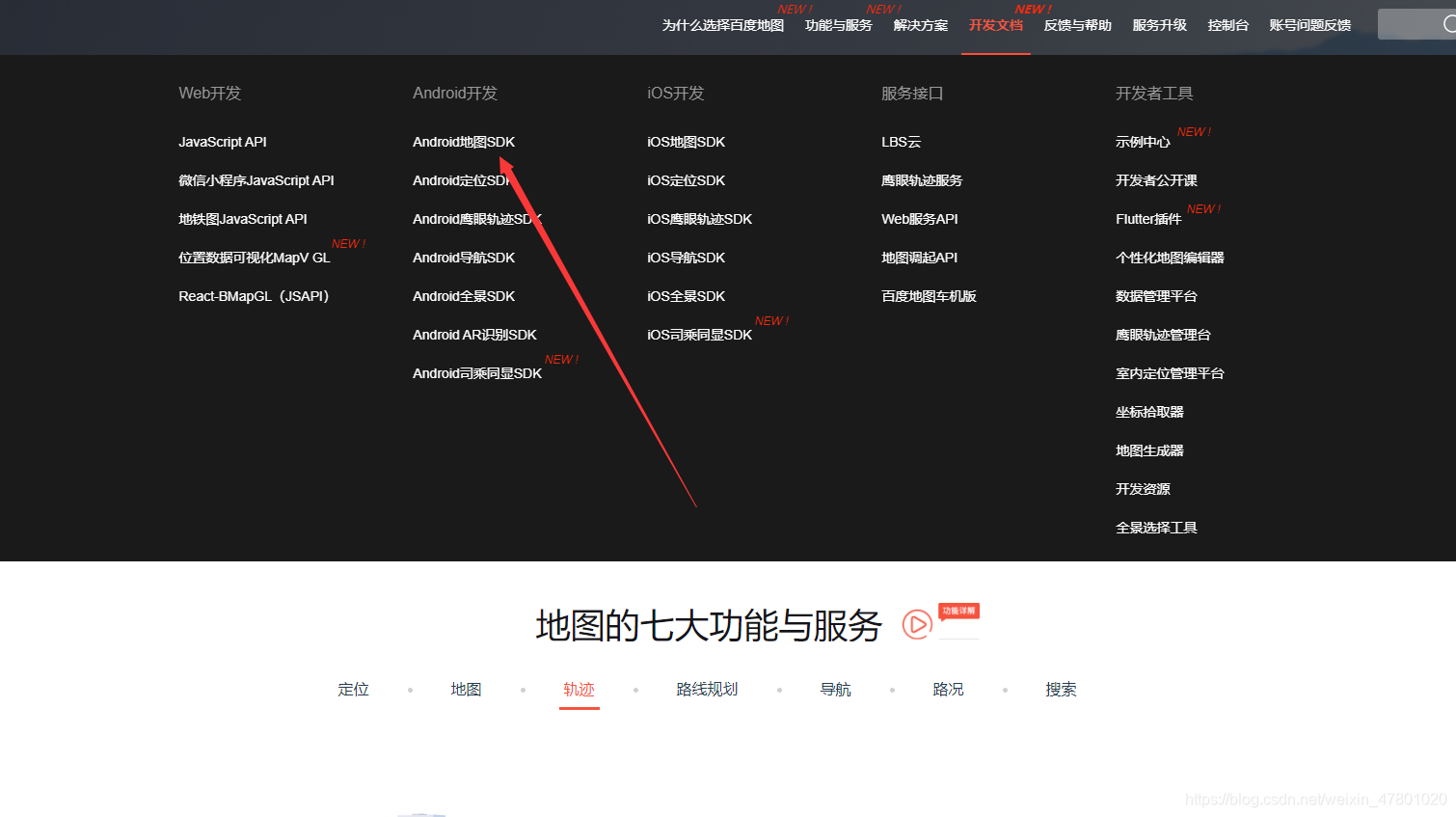Click the 功能详解 red badge

(x=958, y=611)
